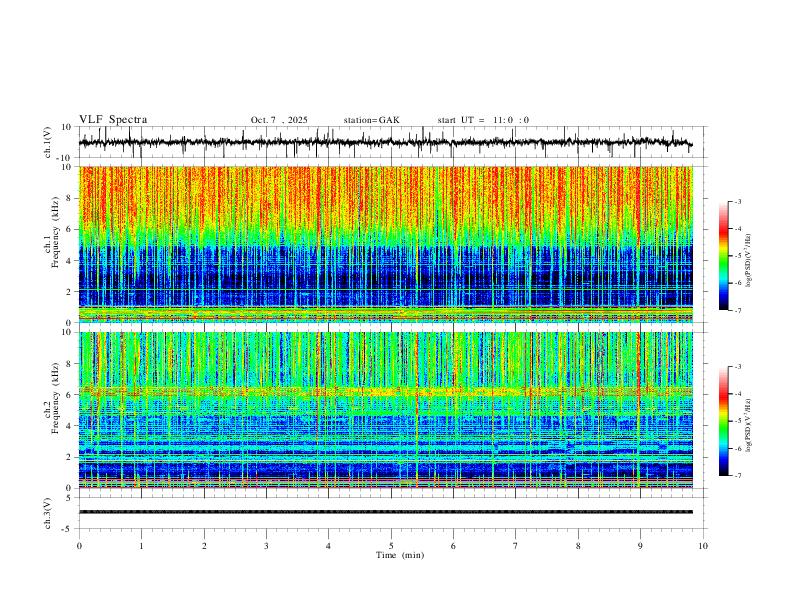This screenshot has width=792, height=612.
Task: Click the "station=GAK" header label
Action: pyautogui.click(x=371, y=120)
